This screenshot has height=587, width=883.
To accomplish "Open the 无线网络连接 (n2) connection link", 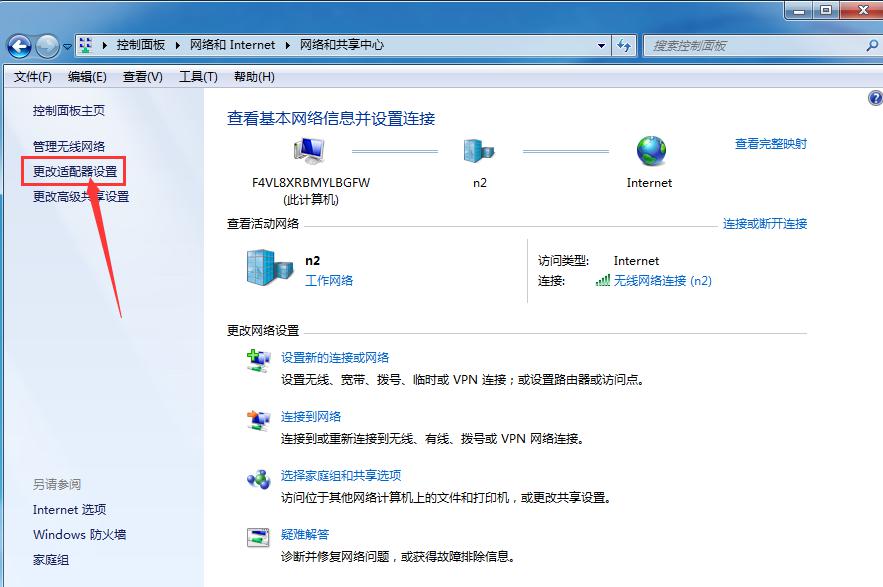I will point(662,281).
